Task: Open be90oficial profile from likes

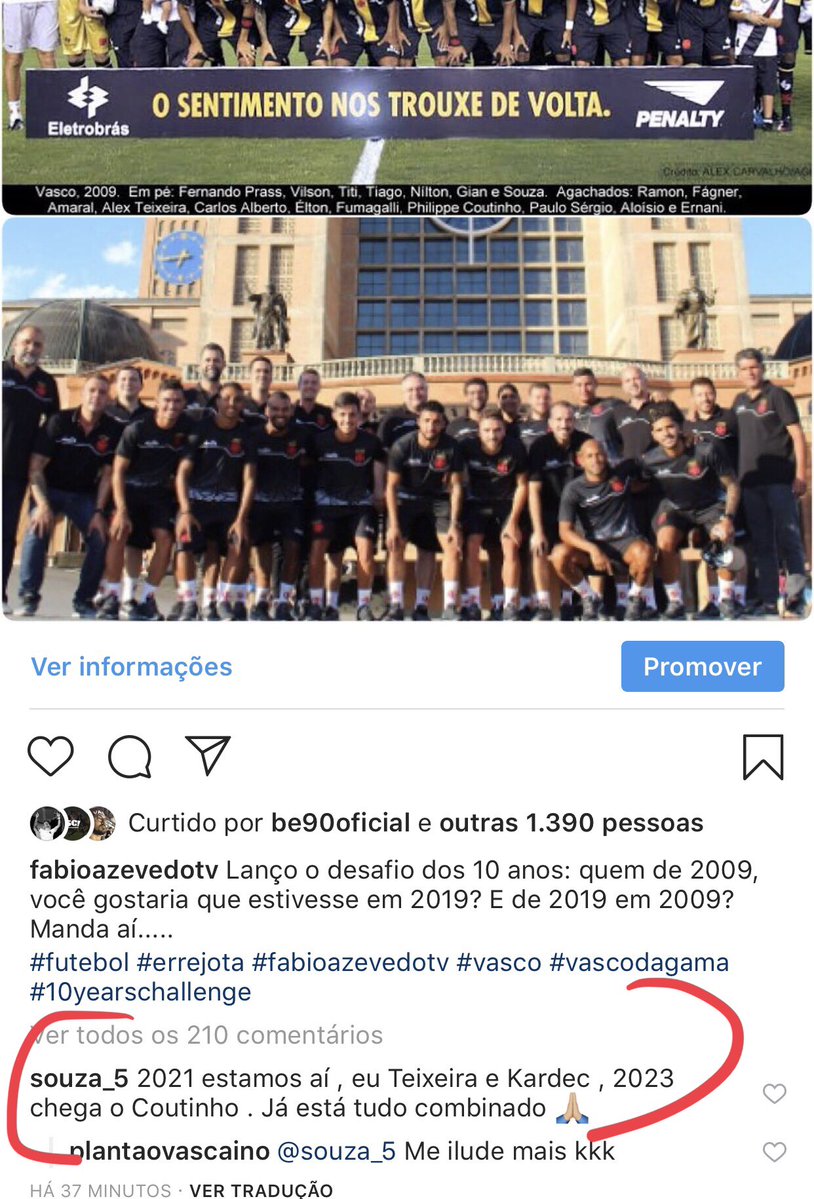Action: point(340,823)
